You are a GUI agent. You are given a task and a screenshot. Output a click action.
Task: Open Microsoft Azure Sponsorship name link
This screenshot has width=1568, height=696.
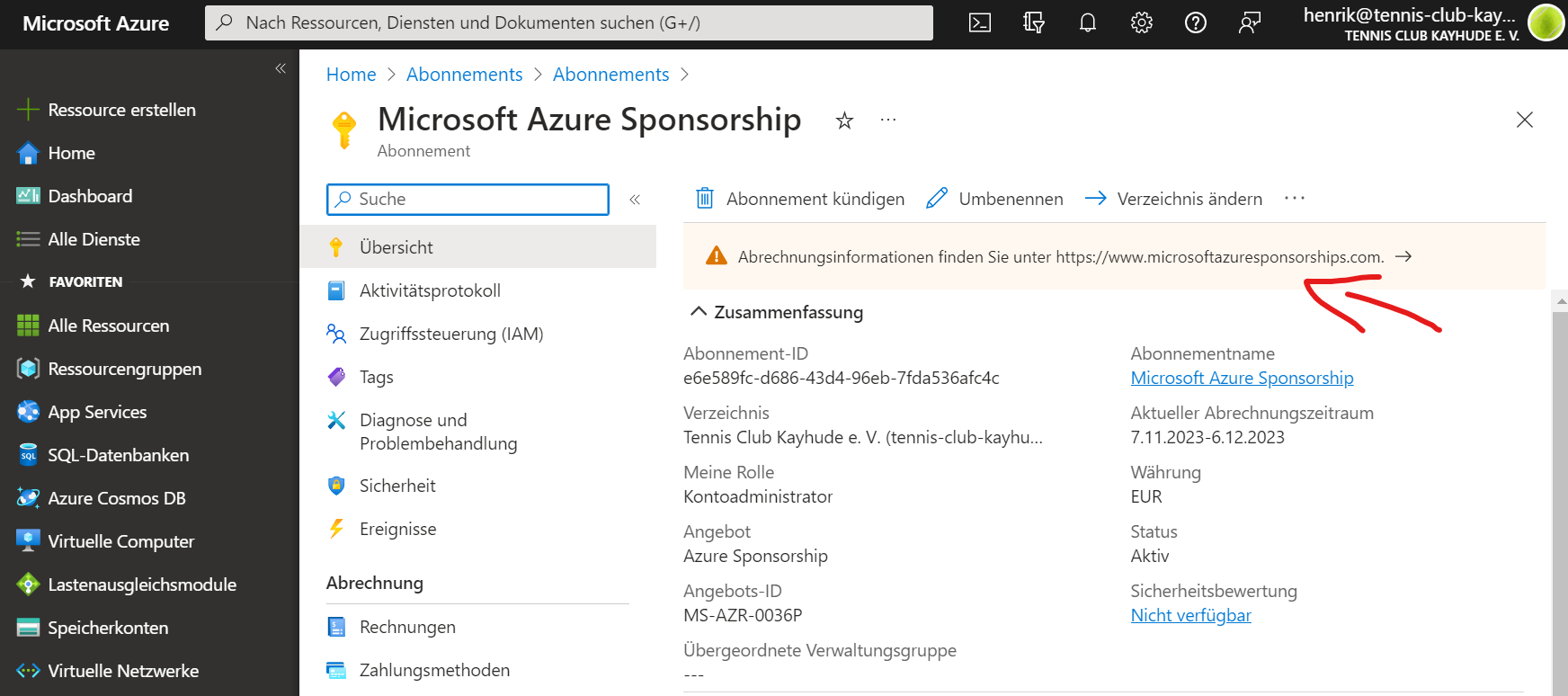(1242, 378)
